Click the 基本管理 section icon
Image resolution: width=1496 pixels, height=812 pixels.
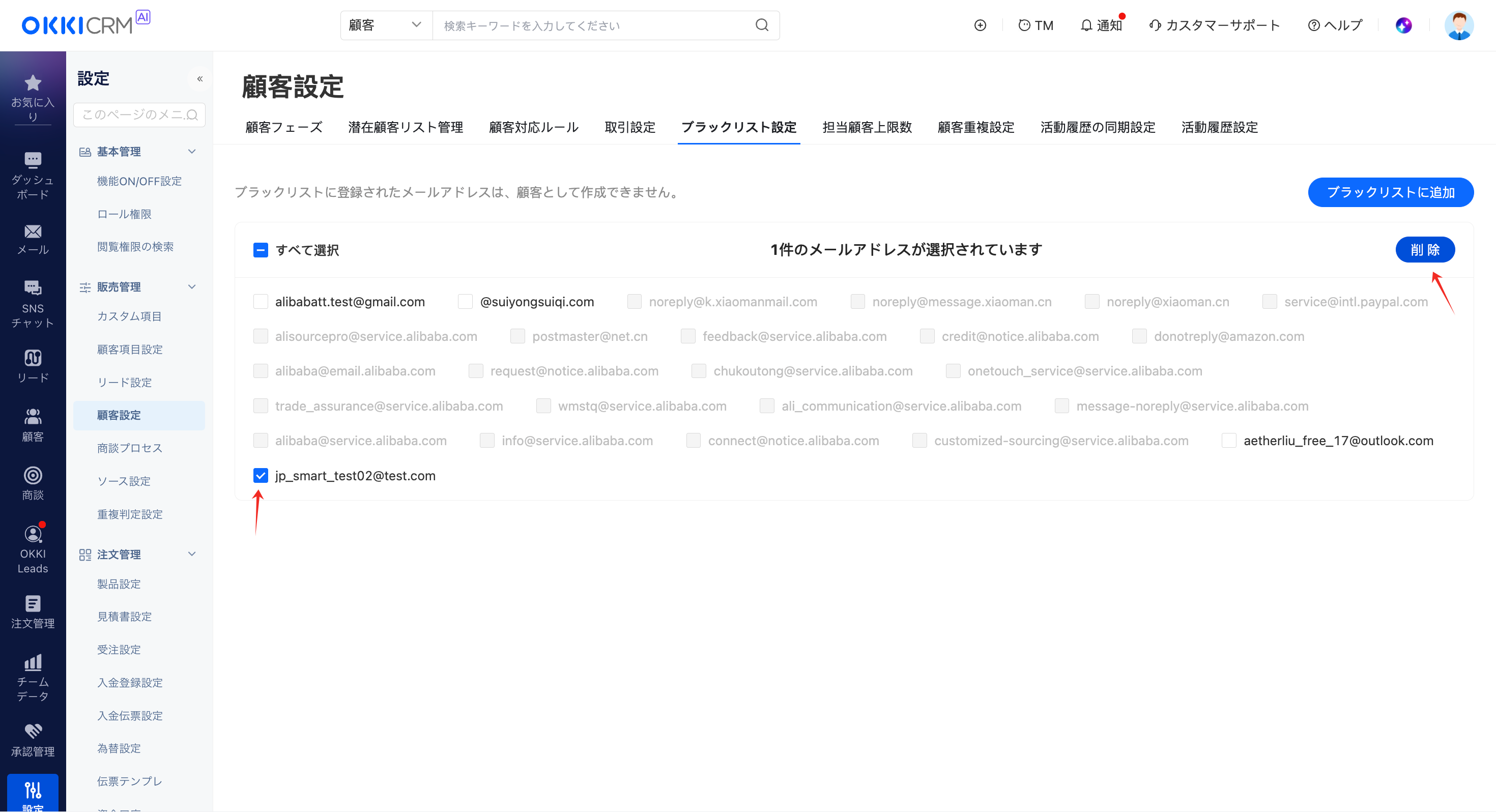85,152
